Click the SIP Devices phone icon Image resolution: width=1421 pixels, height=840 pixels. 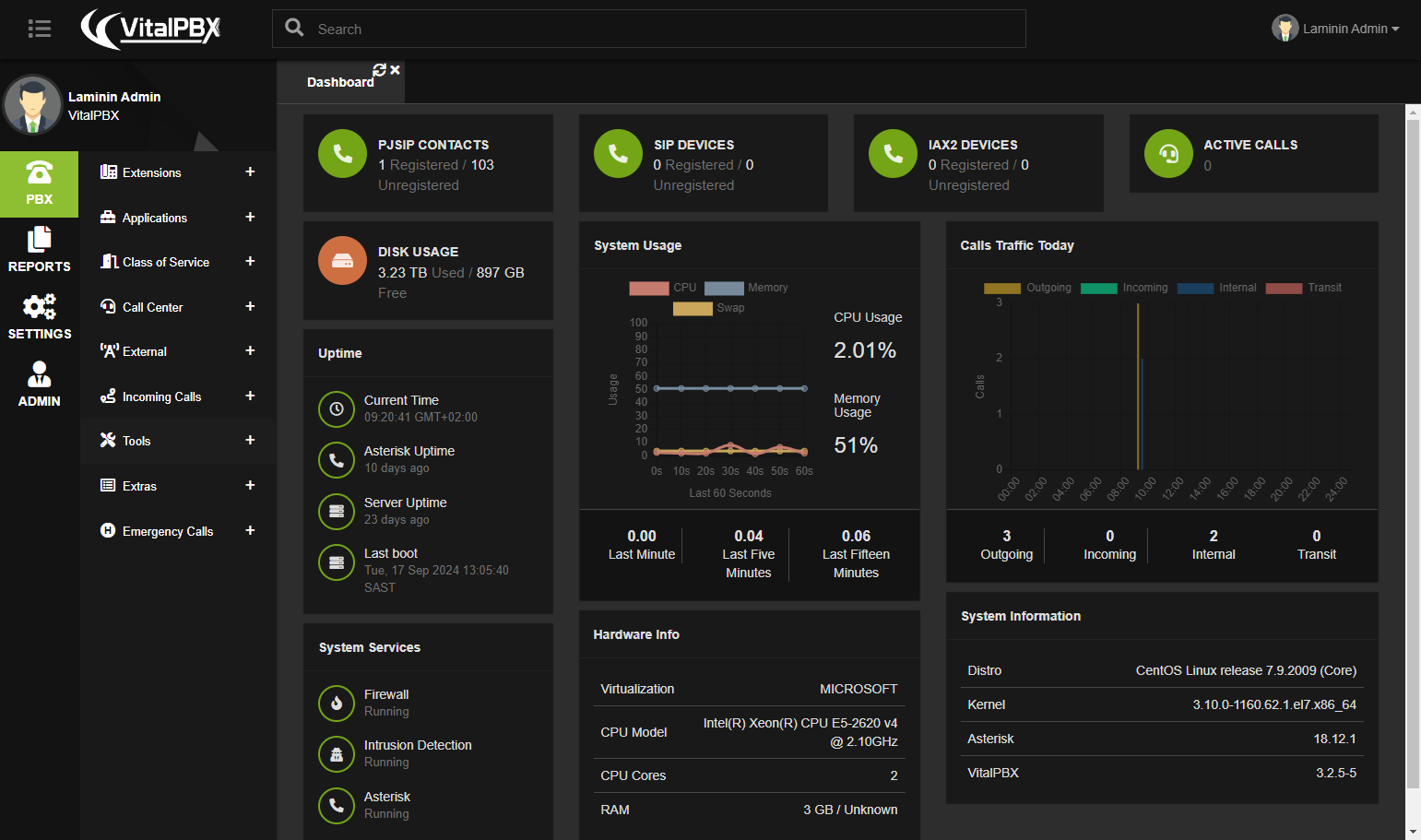618,153
